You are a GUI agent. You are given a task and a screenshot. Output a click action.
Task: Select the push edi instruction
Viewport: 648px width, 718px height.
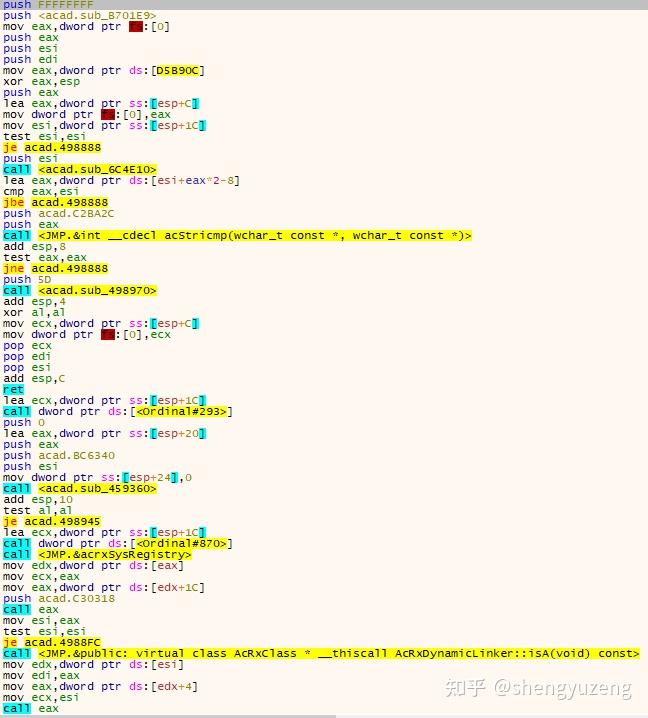(x=30, y=60)
